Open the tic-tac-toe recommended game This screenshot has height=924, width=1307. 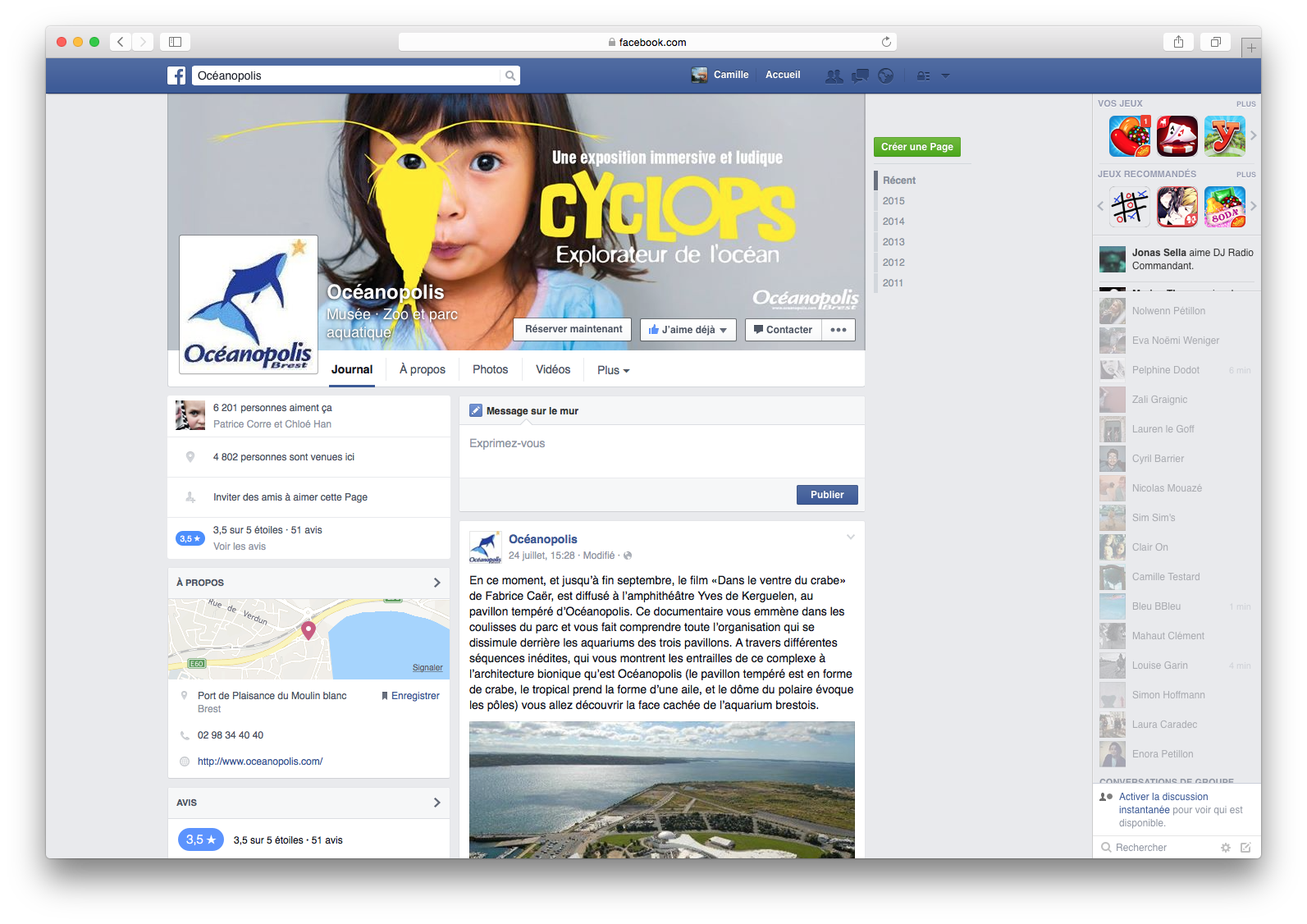(x=1130, y=207)
